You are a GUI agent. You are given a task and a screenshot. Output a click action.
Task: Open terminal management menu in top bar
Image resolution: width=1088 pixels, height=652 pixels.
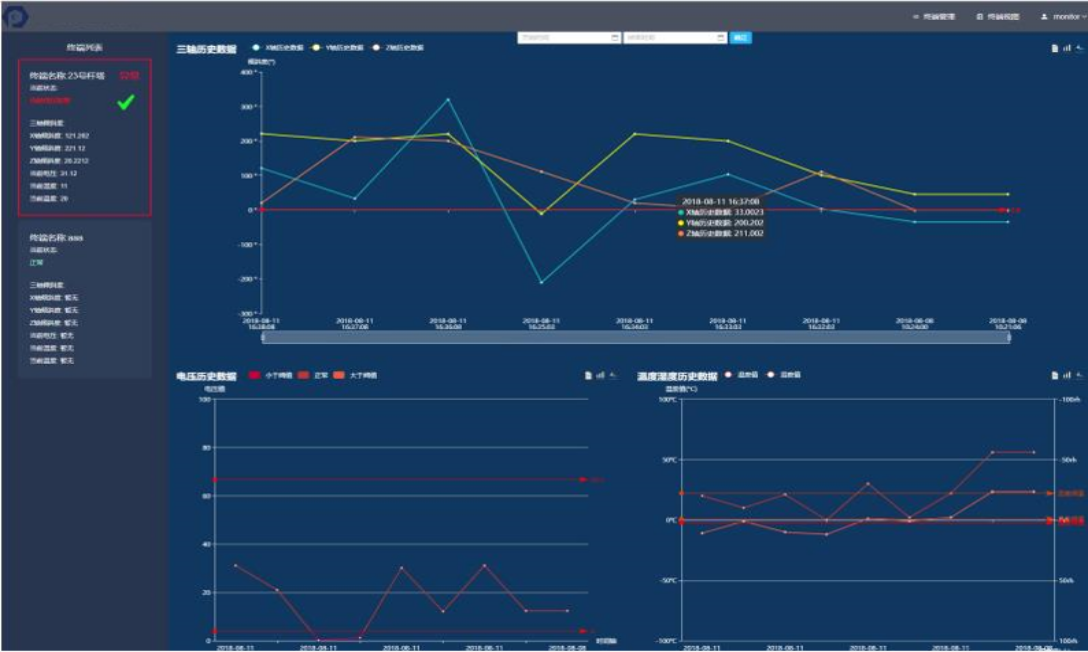pyautogui.click(x=934, y=17)
